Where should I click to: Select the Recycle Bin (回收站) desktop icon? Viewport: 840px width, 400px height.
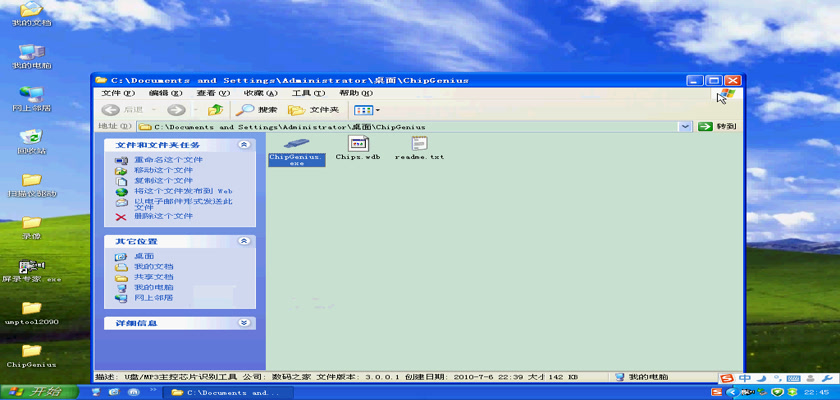coord(32,141)
